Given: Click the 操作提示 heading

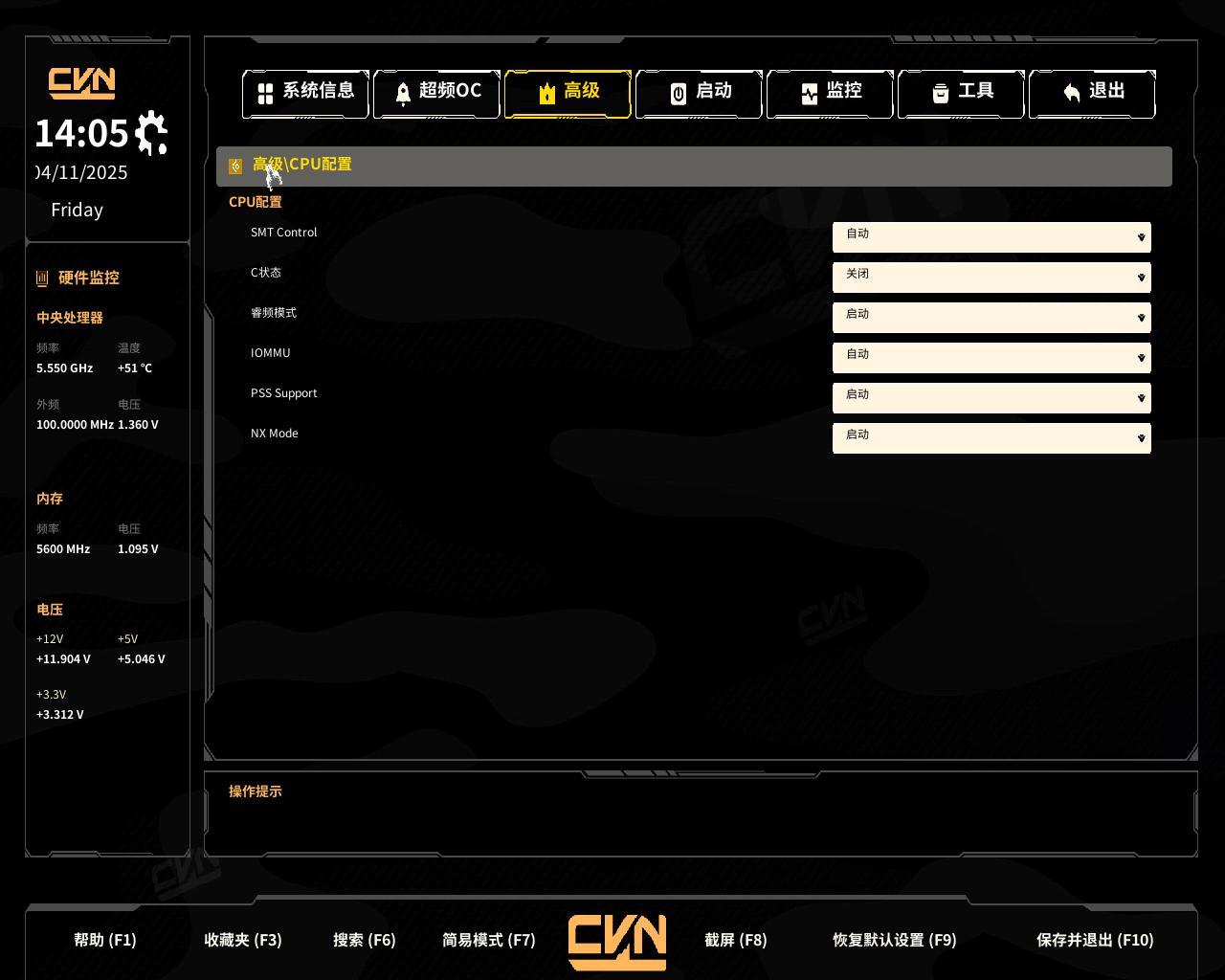Looking at the screenshot, I should point(256,791).
